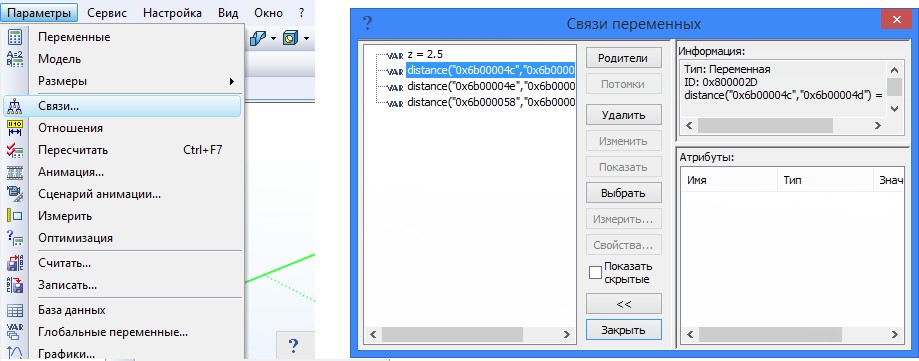919x361 pixels.
Task: Expand the Размеры submenu arrow
Action: pos(232,81)
